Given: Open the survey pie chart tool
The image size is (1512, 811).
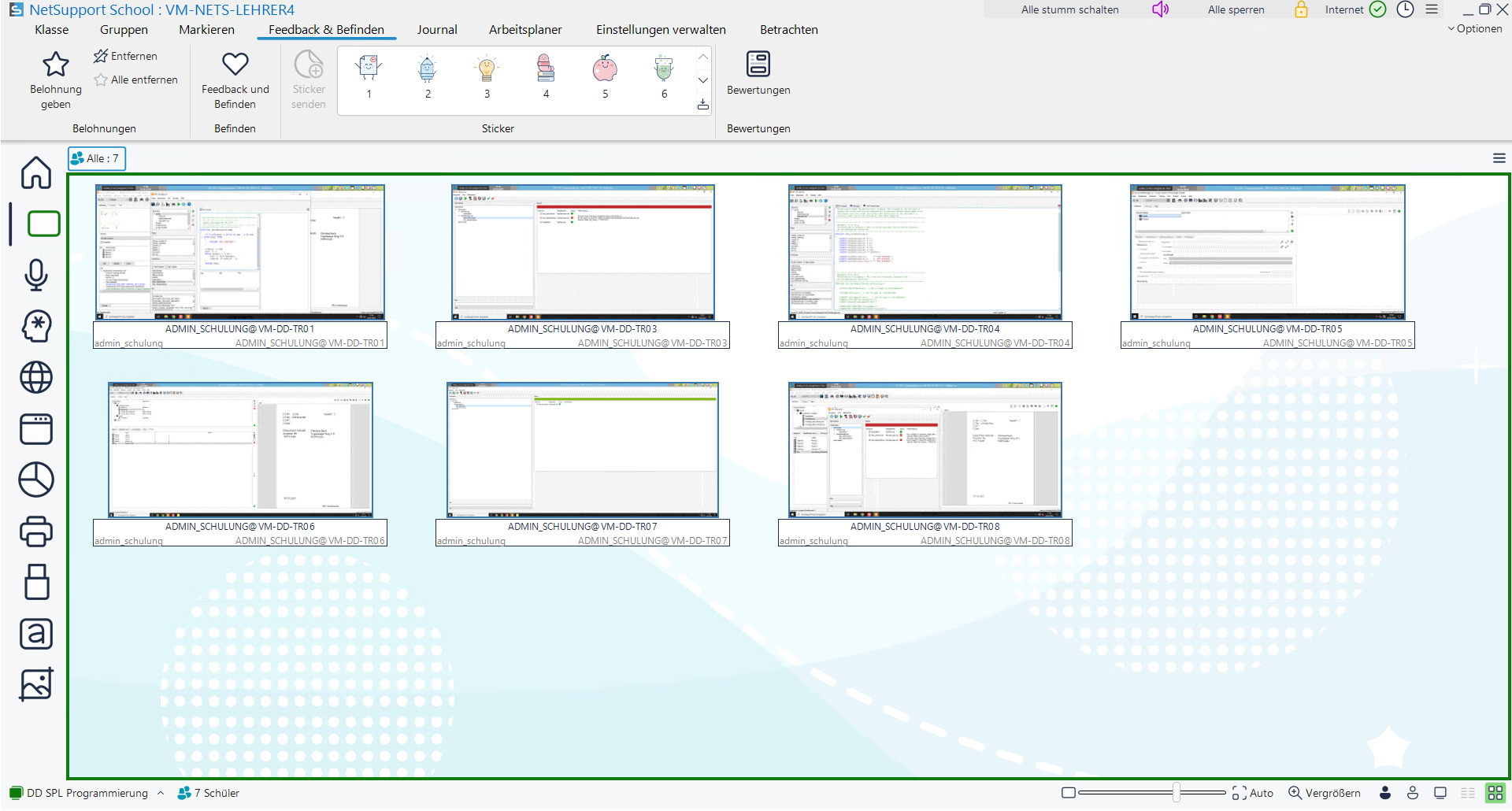Looking at the screenshot, I should [x=35, y=480].
